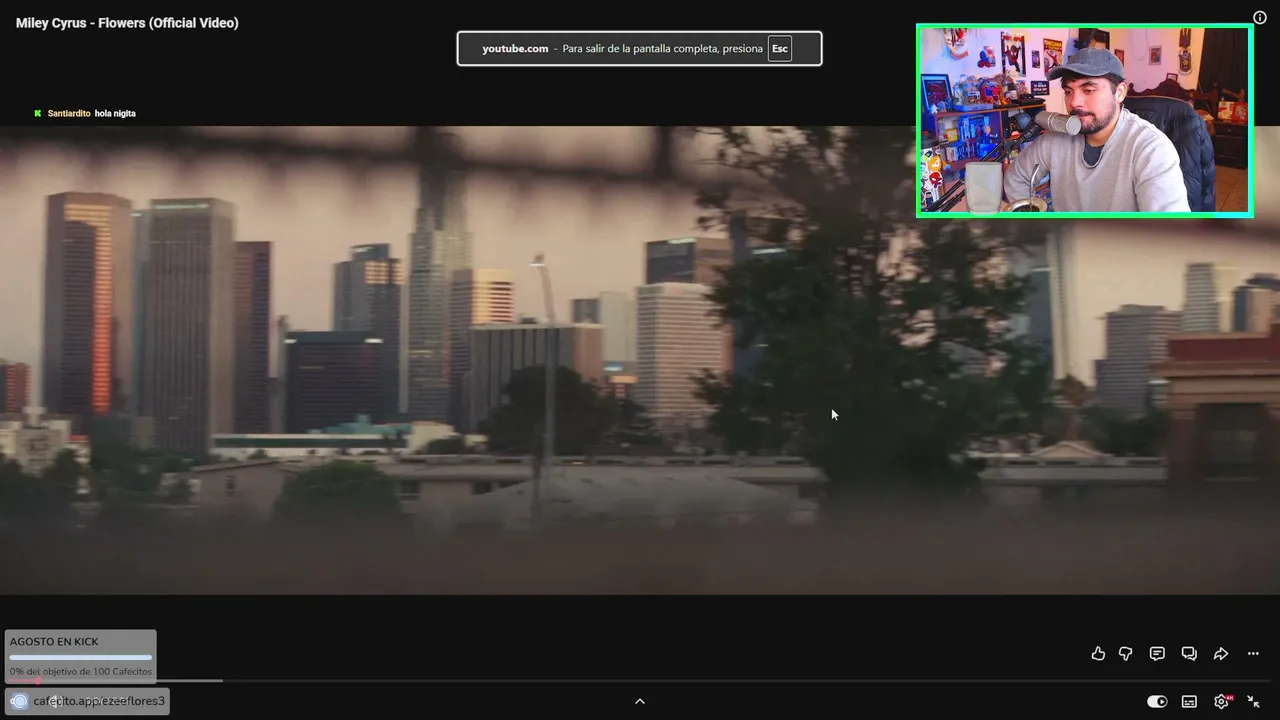Click the green Kick badge beside Santiardito
Image resolution: width=1280 pixels, height=720 pixels.
point(38,114)
